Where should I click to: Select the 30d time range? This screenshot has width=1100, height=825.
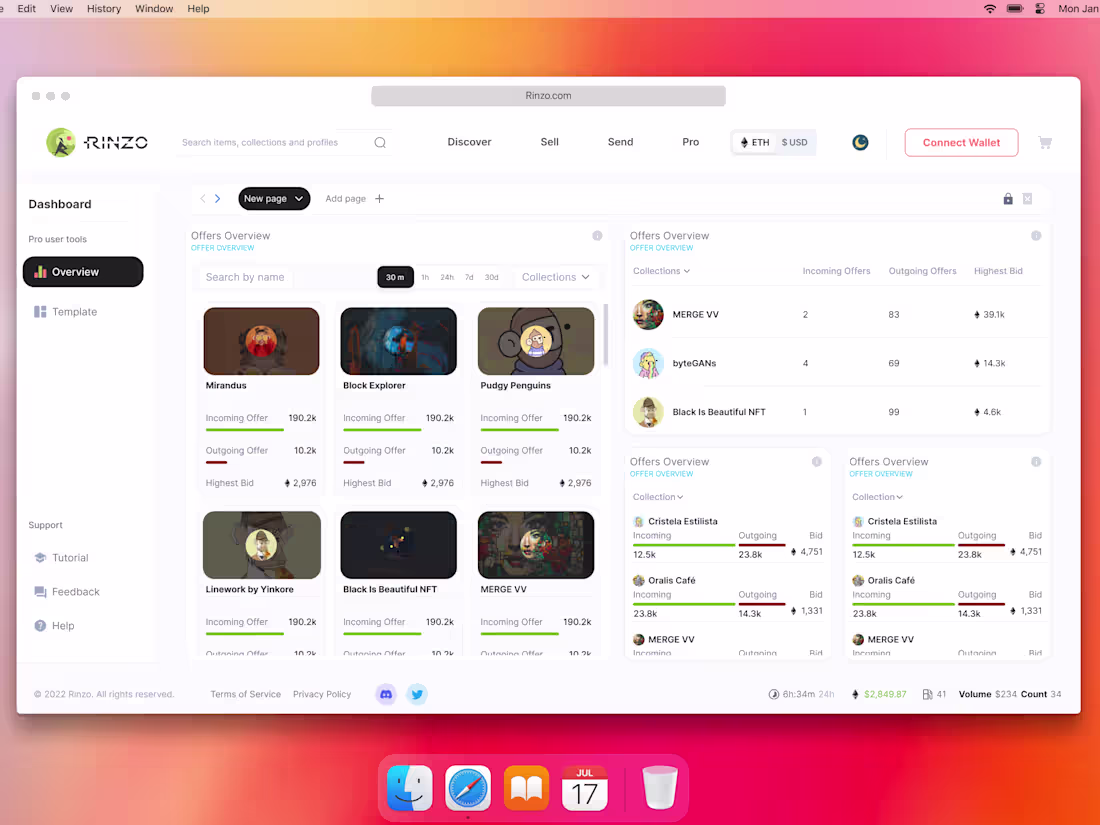pyautogui.click(x=492, y=277)
